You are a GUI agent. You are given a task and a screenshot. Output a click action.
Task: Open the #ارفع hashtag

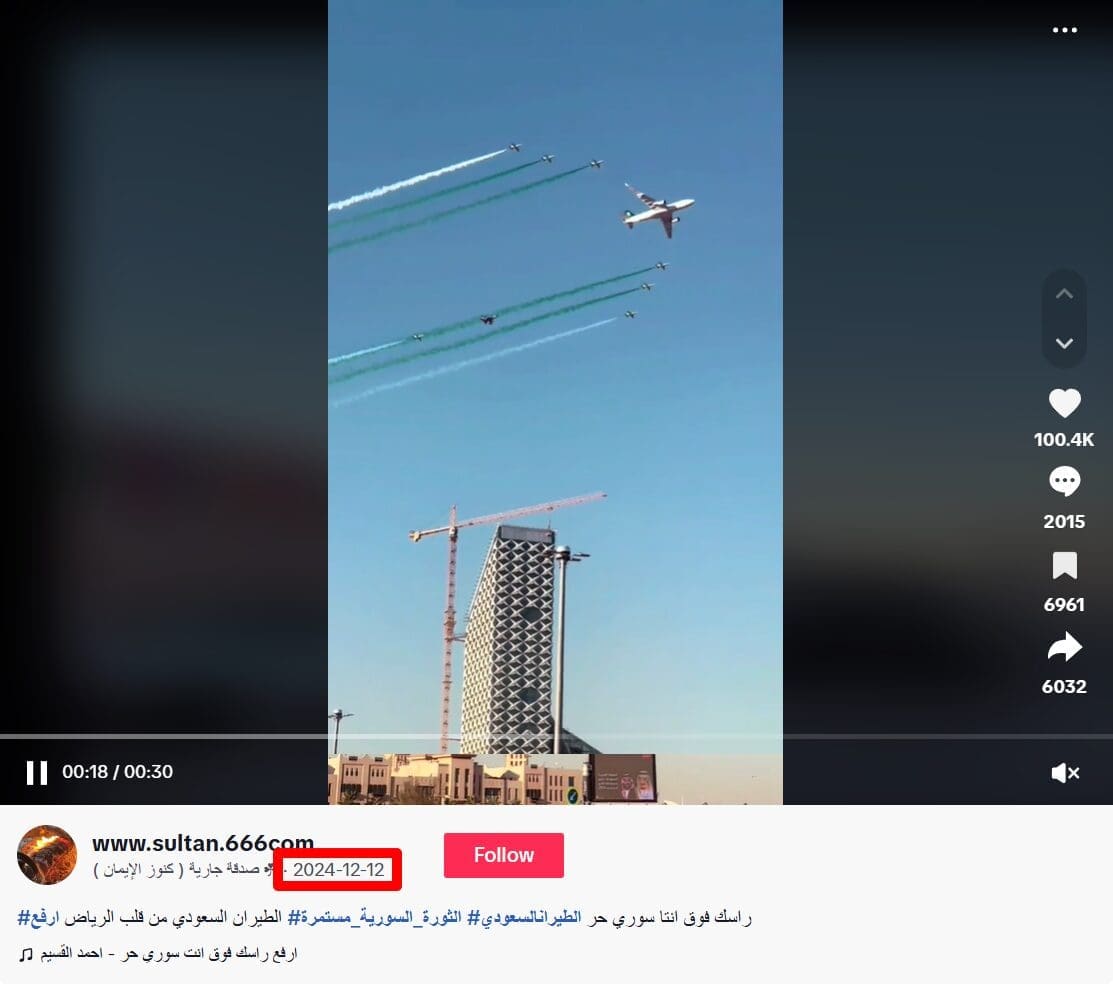click(x=38, y=917)
